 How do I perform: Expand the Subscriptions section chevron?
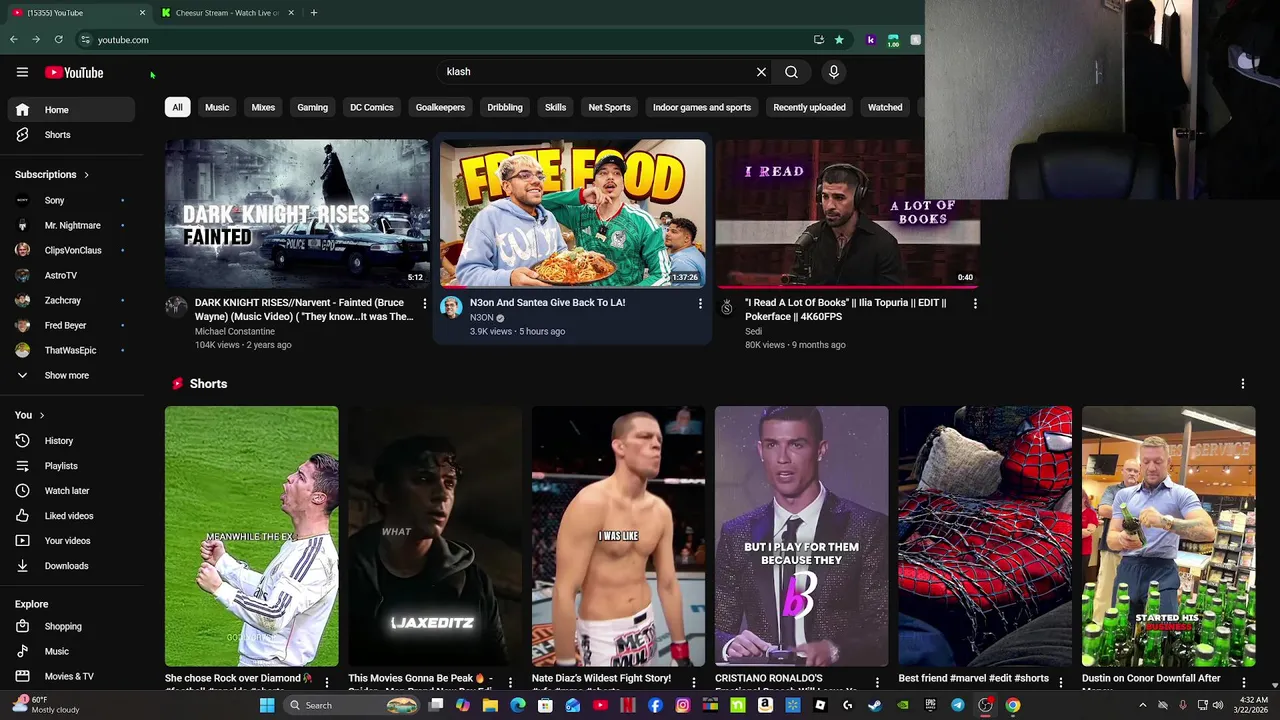point(86,175)
